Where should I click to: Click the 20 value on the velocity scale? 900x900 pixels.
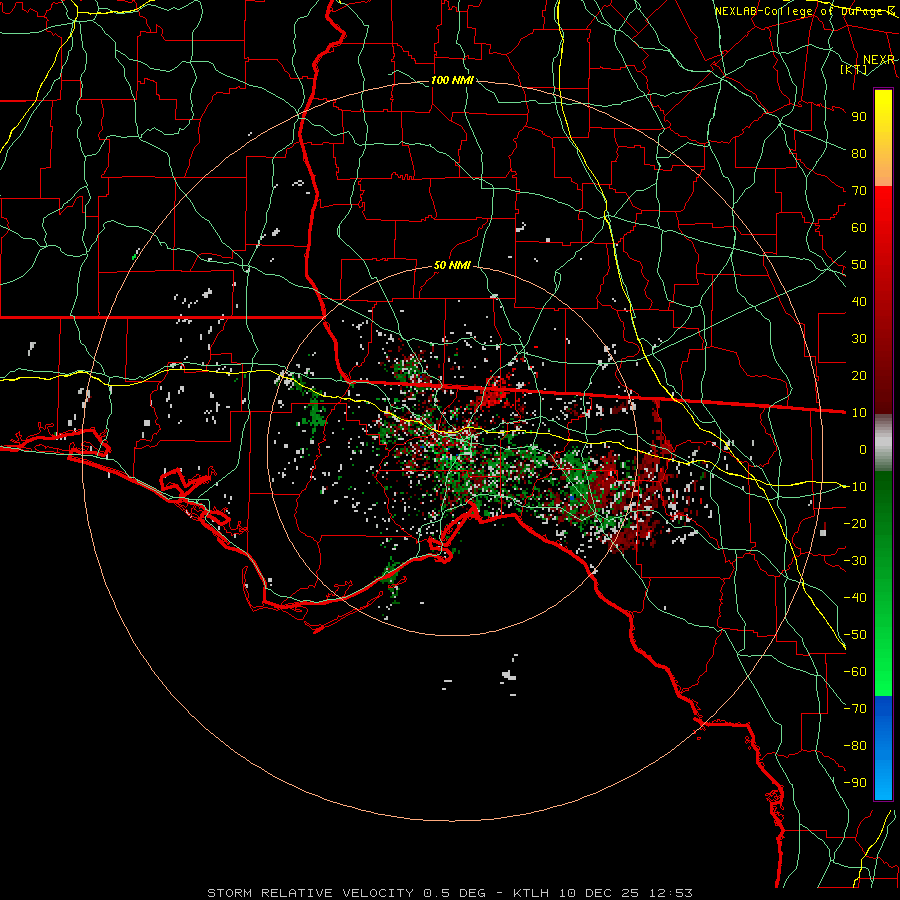tap(859, 375)
